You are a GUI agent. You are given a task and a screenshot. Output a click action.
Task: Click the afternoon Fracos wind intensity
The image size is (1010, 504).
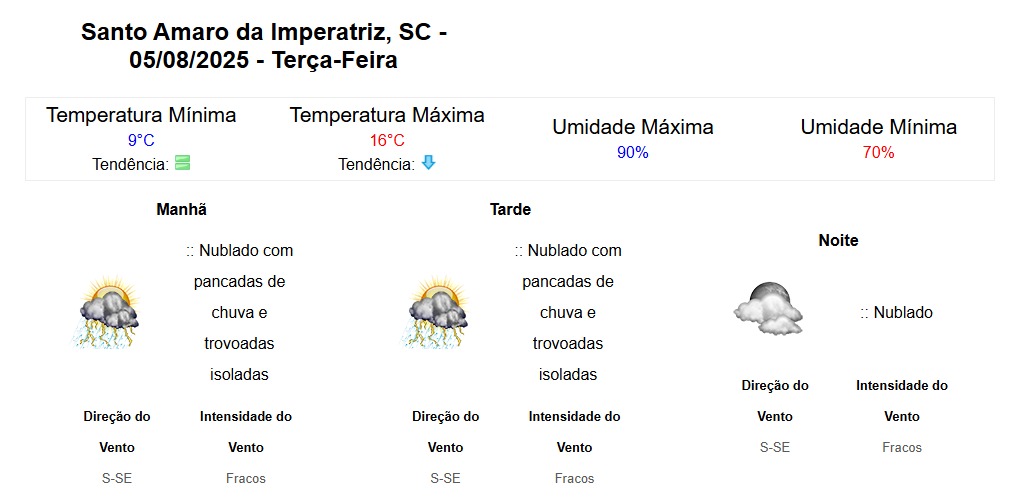575,478
